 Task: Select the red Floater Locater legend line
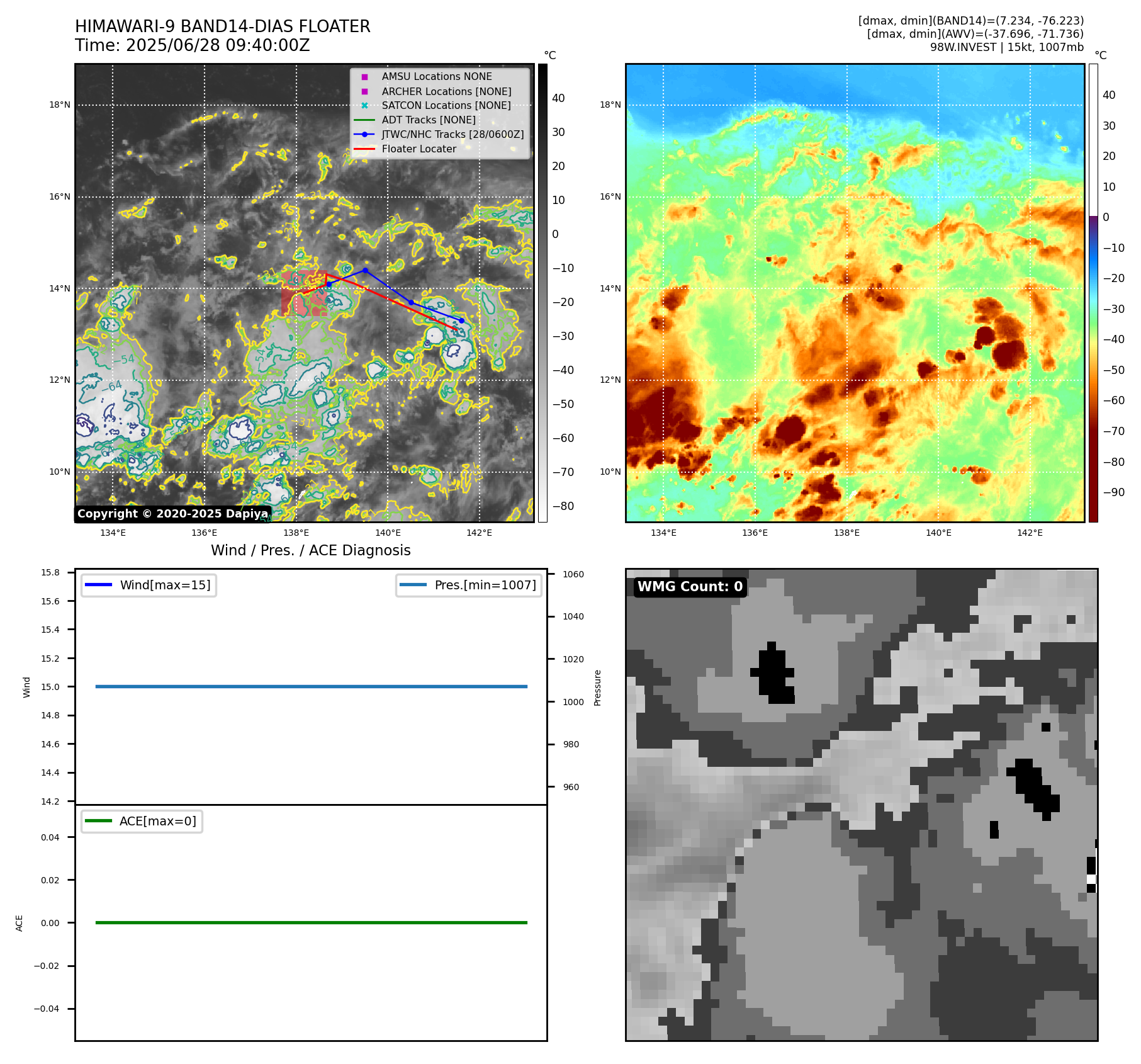[364, 149]
